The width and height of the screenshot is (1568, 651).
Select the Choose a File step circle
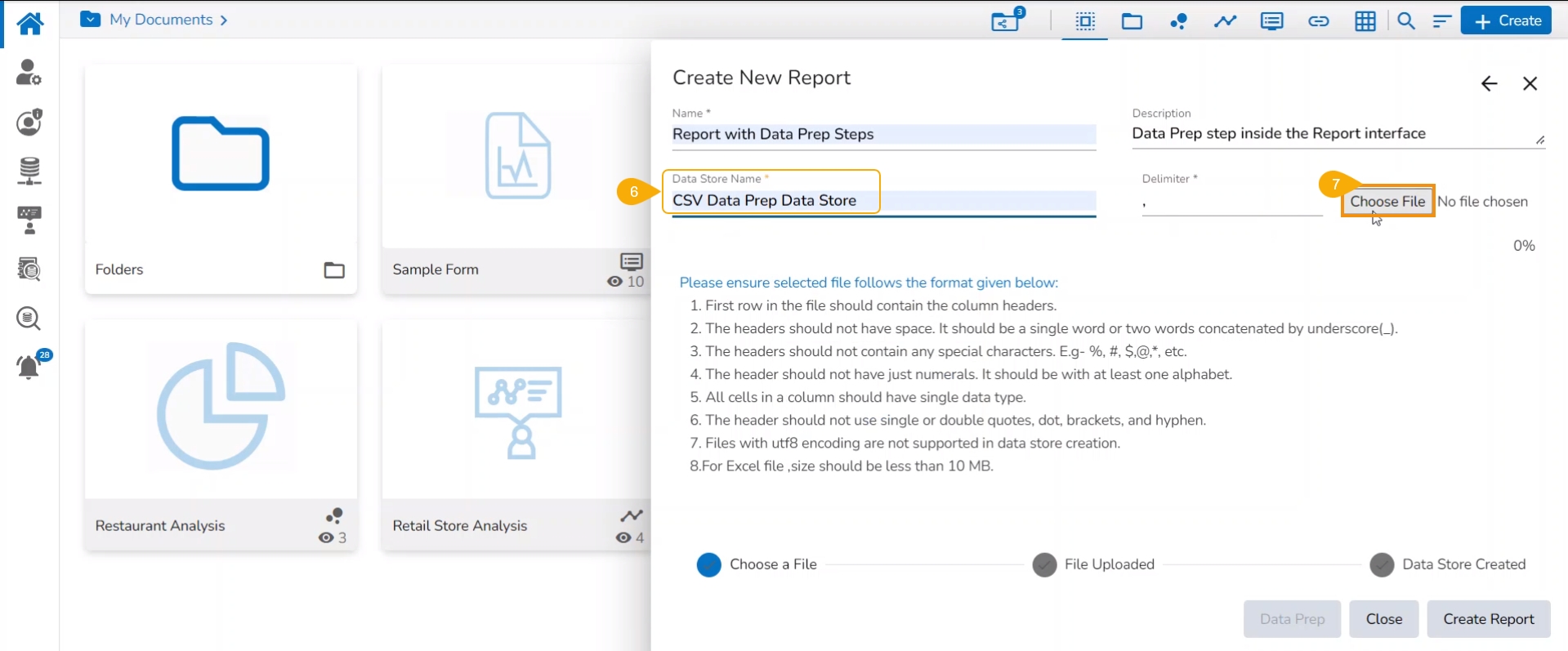click(x=708, y=564)
